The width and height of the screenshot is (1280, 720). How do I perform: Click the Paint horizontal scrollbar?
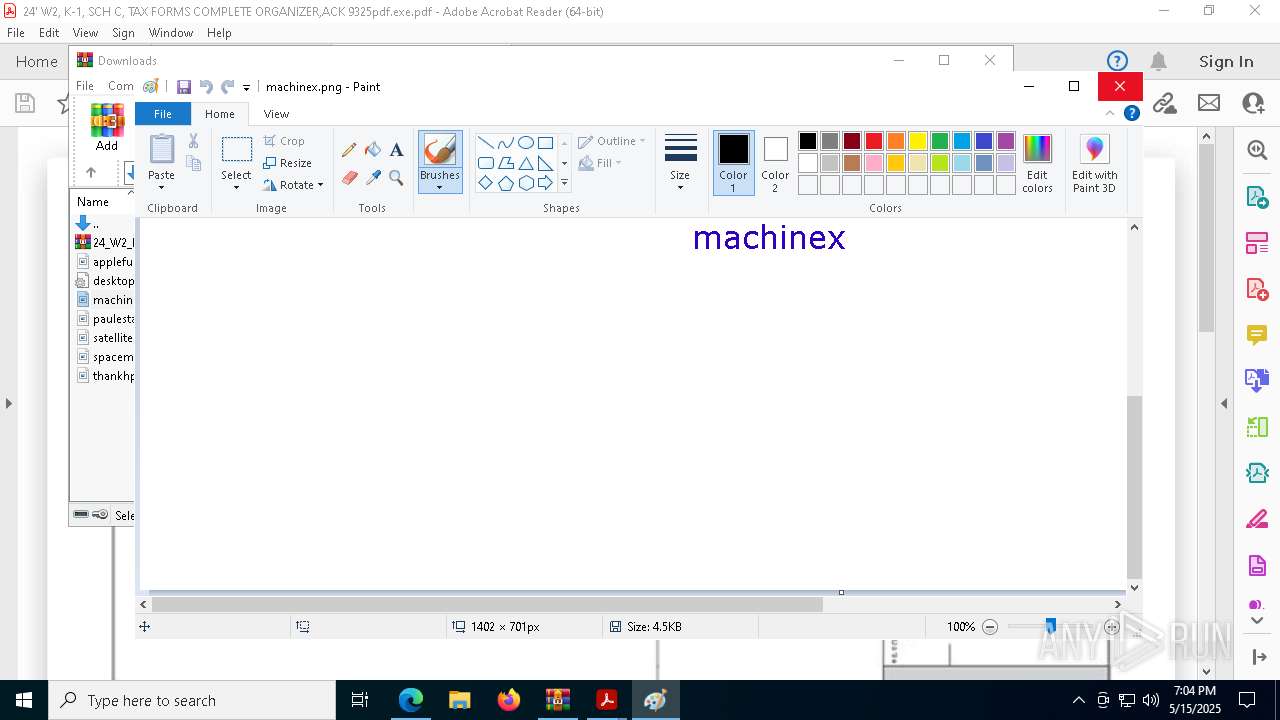[x=487, y=604]
